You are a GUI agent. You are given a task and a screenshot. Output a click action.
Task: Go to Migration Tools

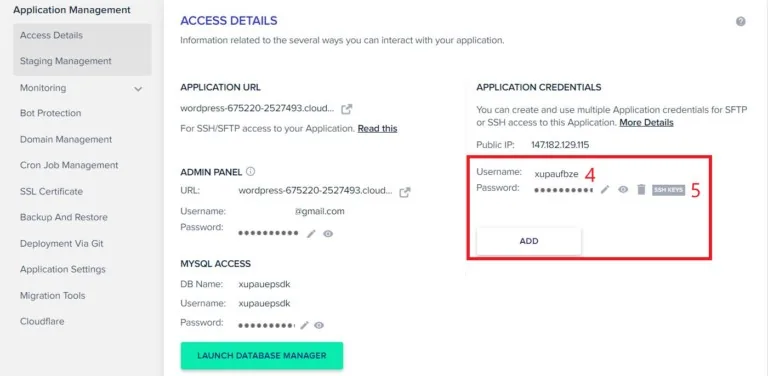(52, 296)
